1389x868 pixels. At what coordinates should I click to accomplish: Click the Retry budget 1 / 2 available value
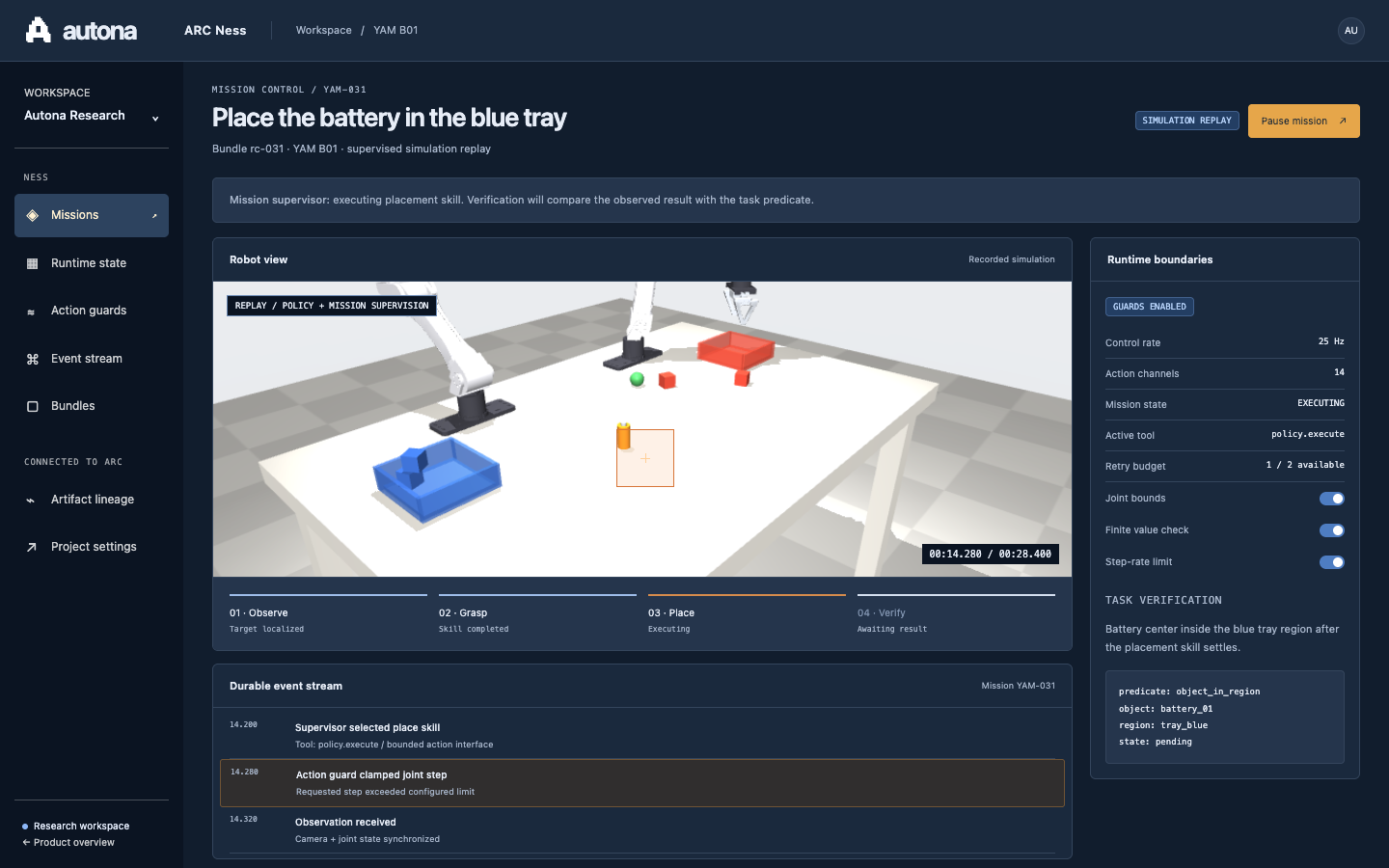(1305, 465)
